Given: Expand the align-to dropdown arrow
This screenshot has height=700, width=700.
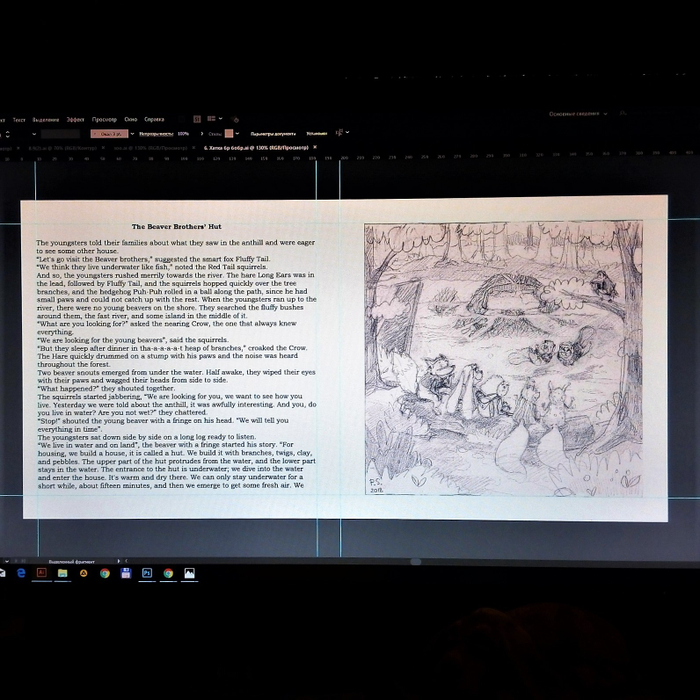Looking at the screenshot, I should (x=347, y=132).
